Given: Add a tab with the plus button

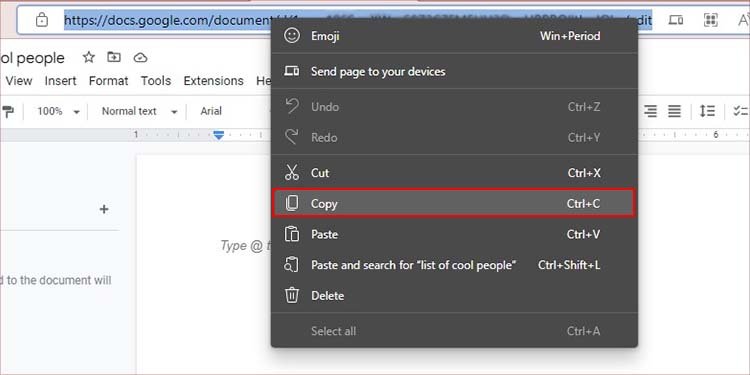Looking at the screenshot, I should [x=104, y=209].
